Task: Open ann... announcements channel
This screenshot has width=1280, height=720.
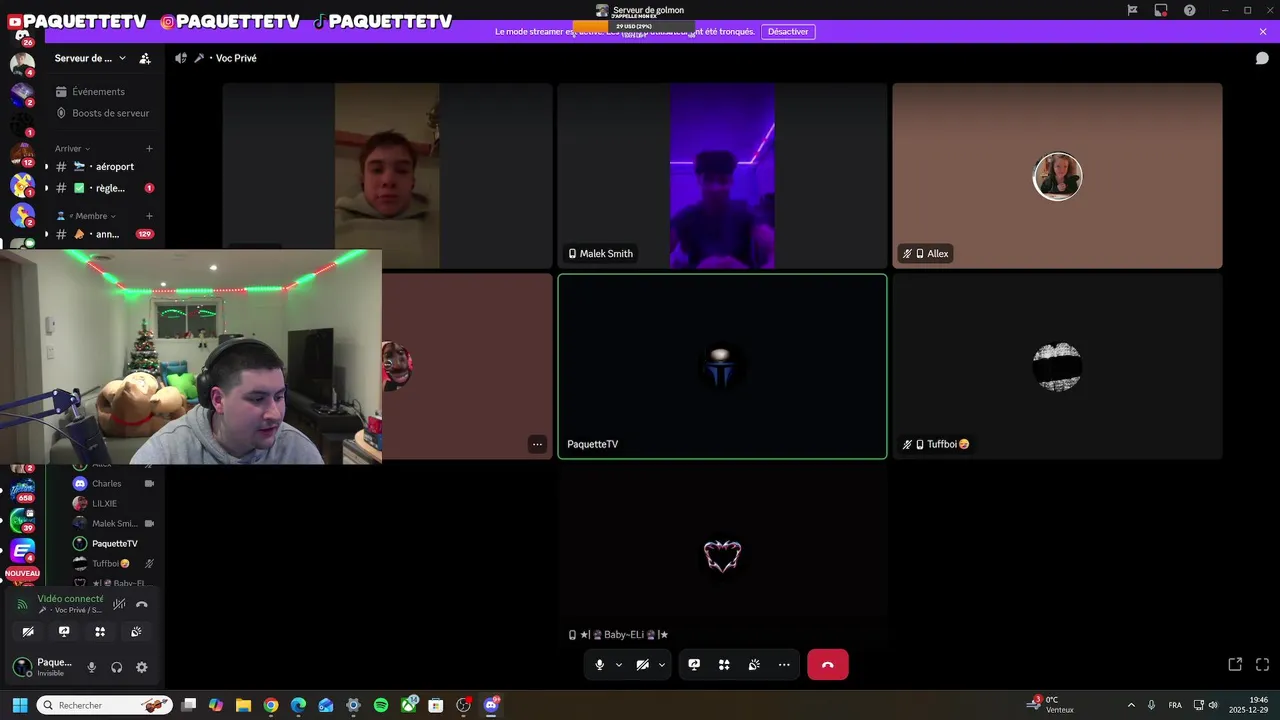Action: coord(103,234)
